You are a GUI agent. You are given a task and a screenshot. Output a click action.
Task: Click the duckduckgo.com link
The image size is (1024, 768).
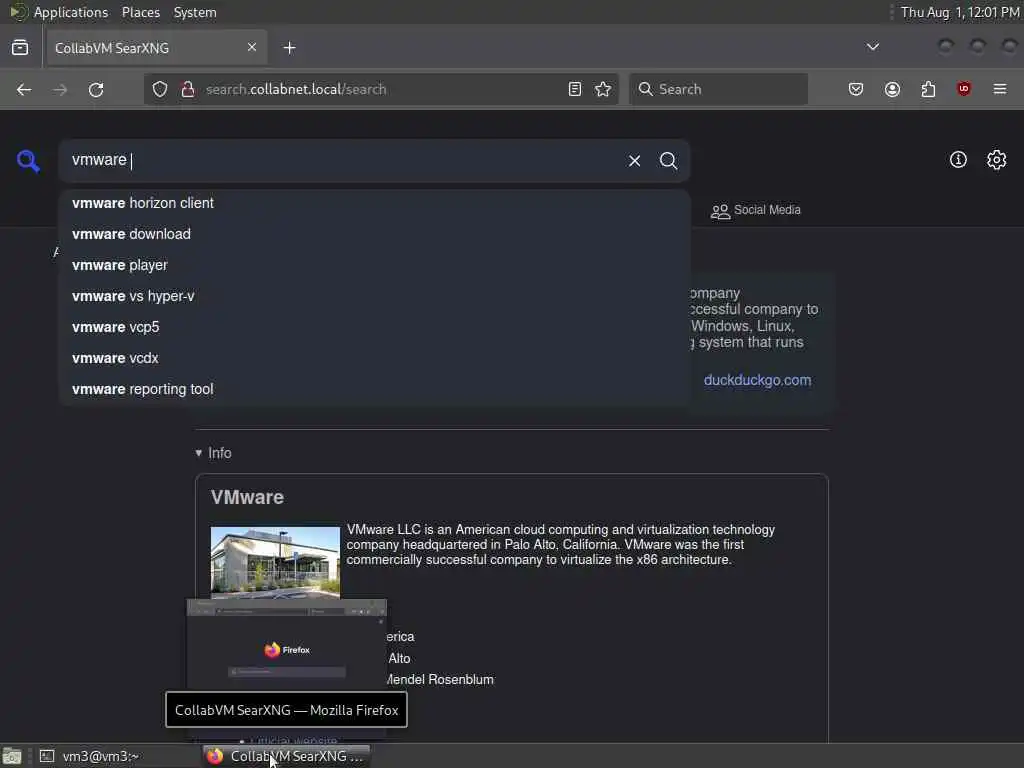point(758,380)
